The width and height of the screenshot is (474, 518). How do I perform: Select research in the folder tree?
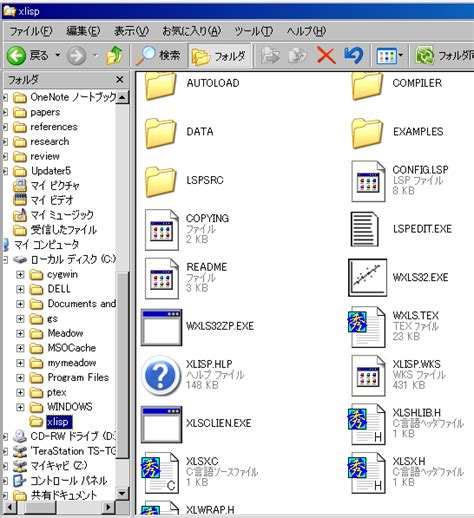click(x=50, y=142)
